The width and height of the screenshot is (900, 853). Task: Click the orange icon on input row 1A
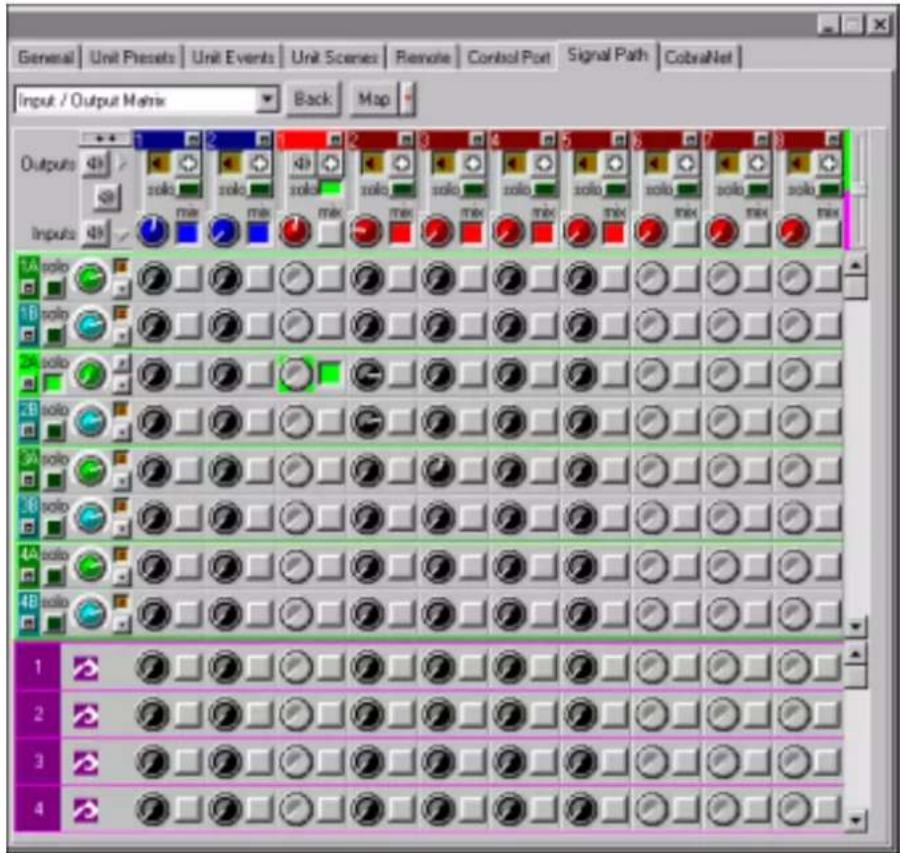(121, 266)
